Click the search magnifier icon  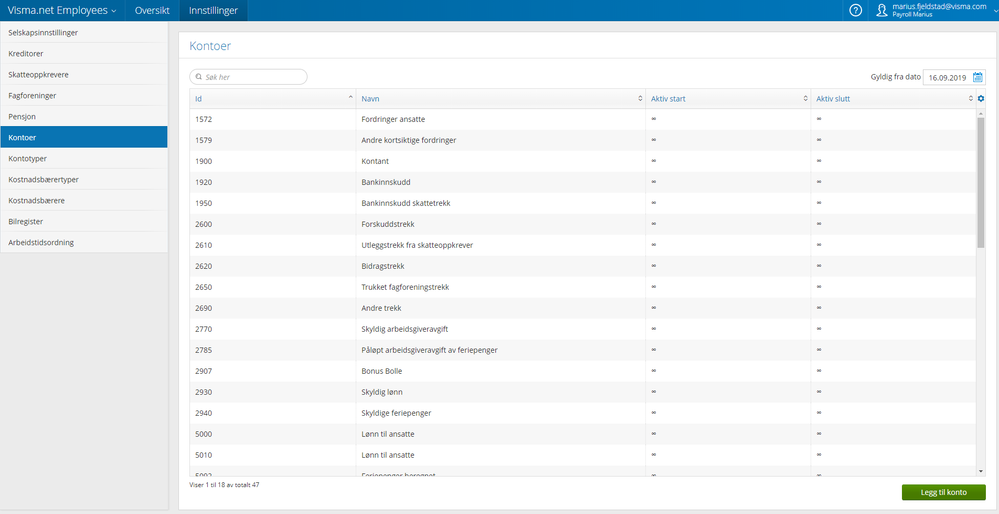click(x=198, y=77)
